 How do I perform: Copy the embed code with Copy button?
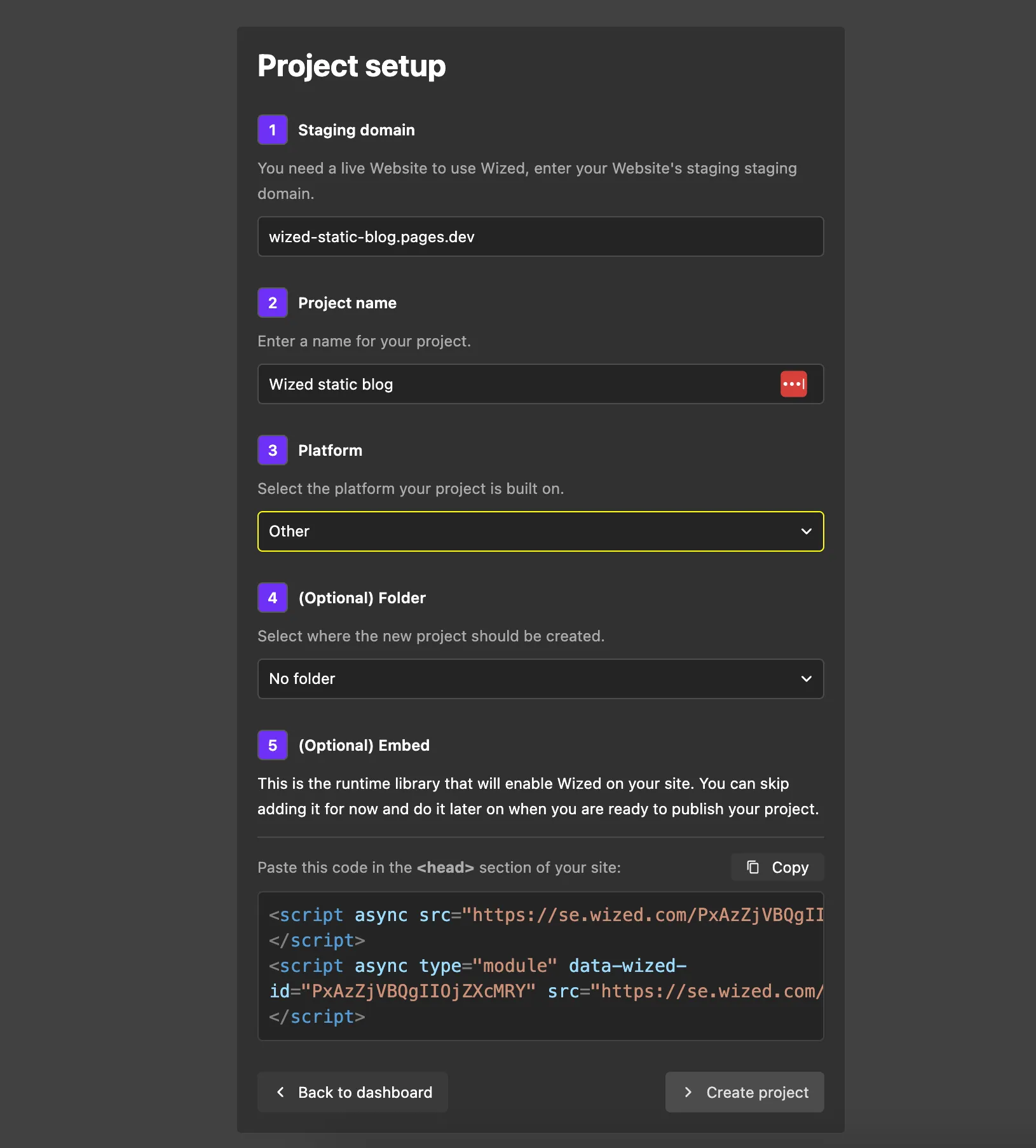point(777,867)
